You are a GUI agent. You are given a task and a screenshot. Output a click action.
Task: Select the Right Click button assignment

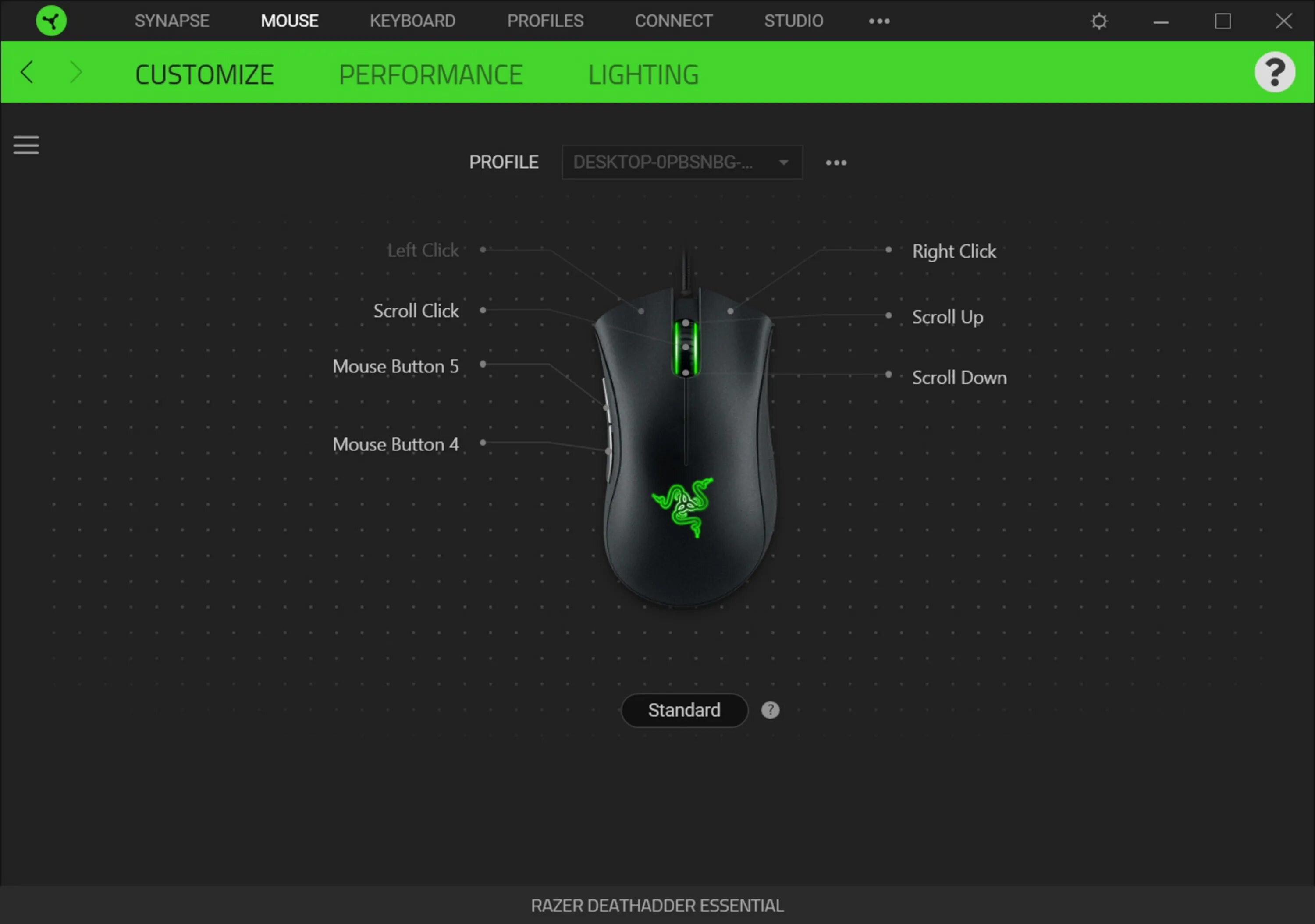pyautogui.click(x=954, y=251)
